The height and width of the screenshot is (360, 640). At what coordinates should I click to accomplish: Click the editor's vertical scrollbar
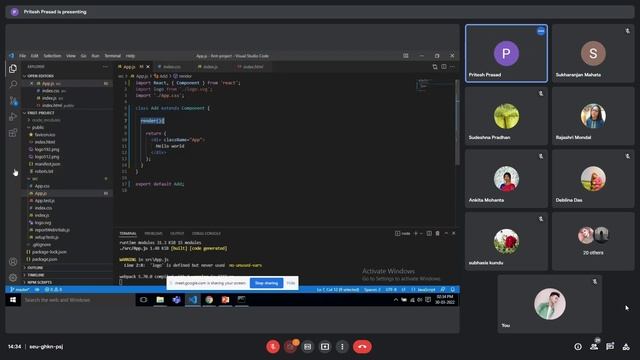(x=457, y=122)
